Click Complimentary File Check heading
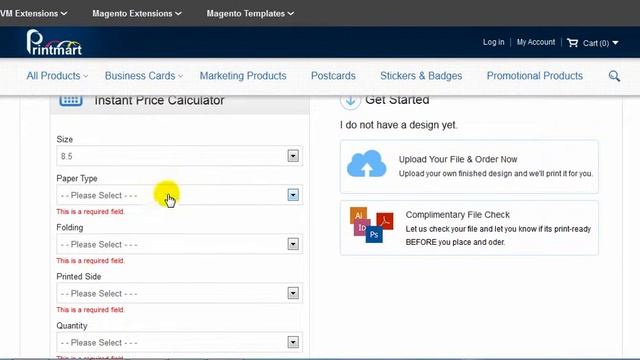This screenshot has width=640, height=360. 458,215
